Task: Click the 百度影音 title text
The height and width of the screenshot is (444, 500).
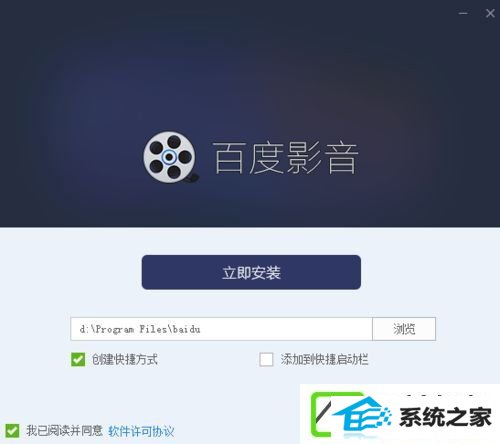Action: pos(285,158)
